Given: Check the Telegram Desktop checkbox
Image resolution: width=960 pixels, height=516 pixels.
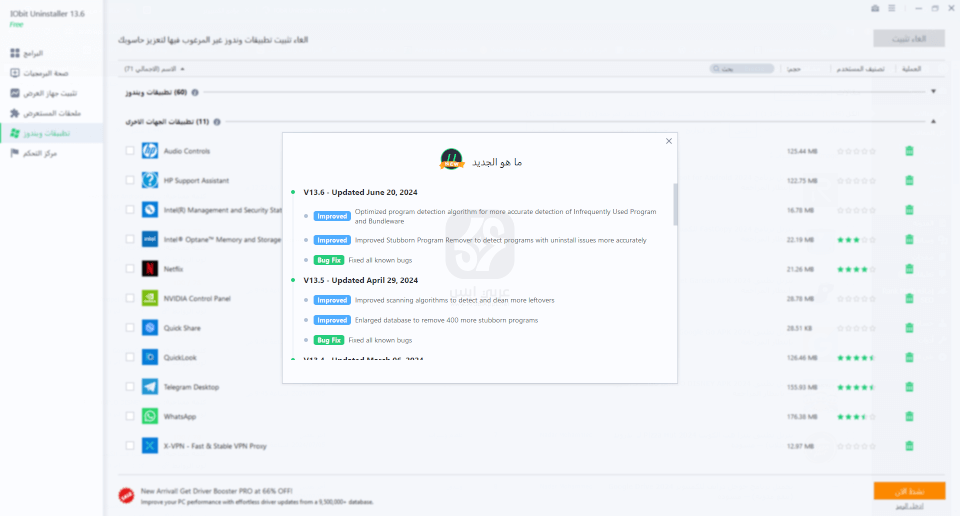Looking at the screenshot, I should pyautogui.click(x=130, y=387).
